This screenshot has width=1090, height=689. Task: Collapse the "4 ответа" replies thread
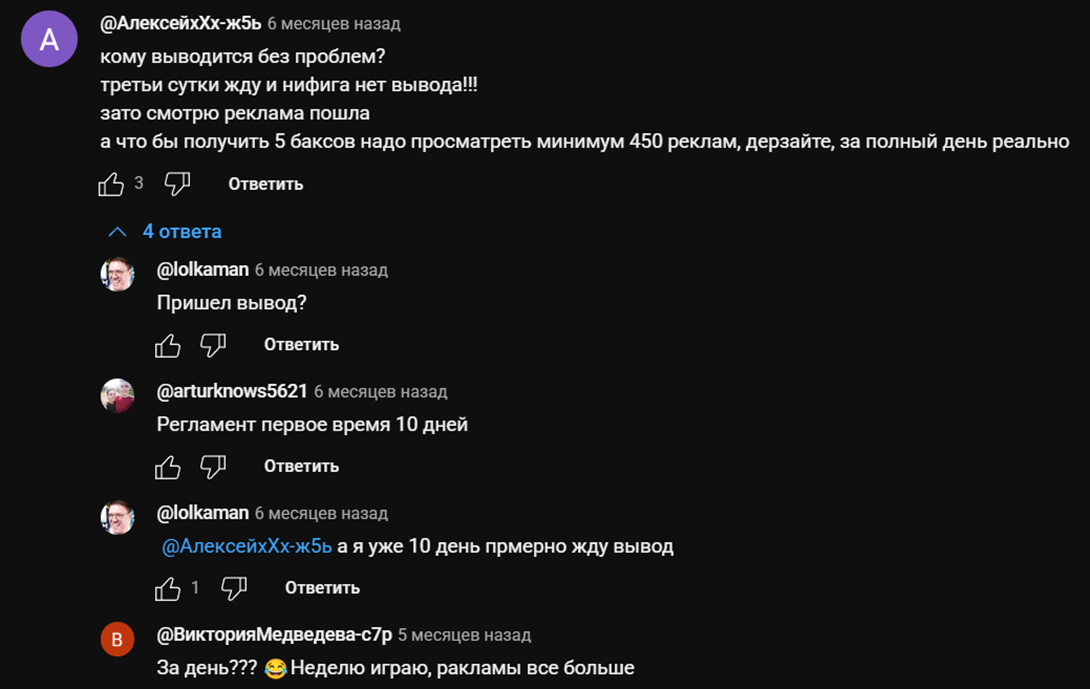[x=165, y=232]
